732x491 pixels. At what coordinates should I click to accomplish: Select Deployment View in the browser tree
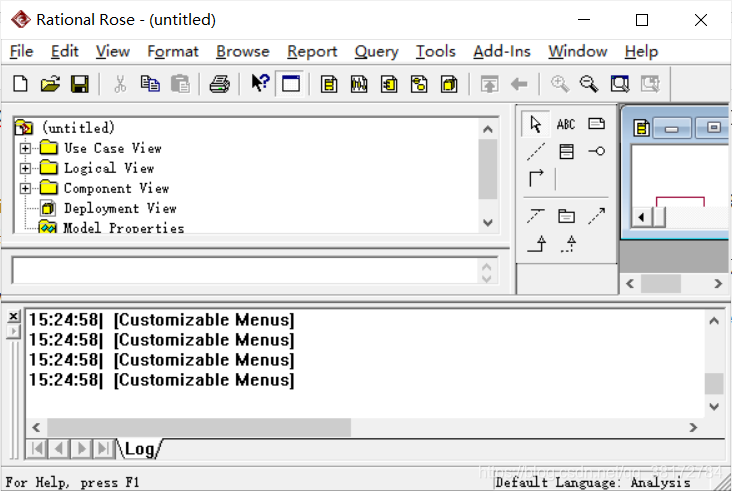coord(120,208)
